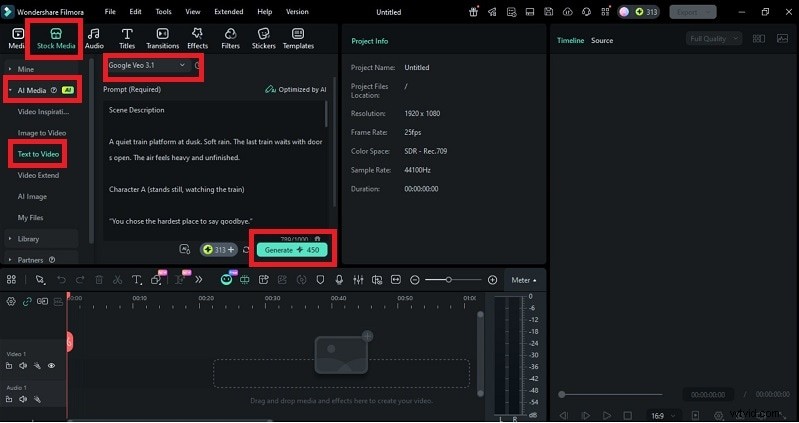Click the preview layout grid icon
The image size is (799, 423).
click(x=759, y=39)
